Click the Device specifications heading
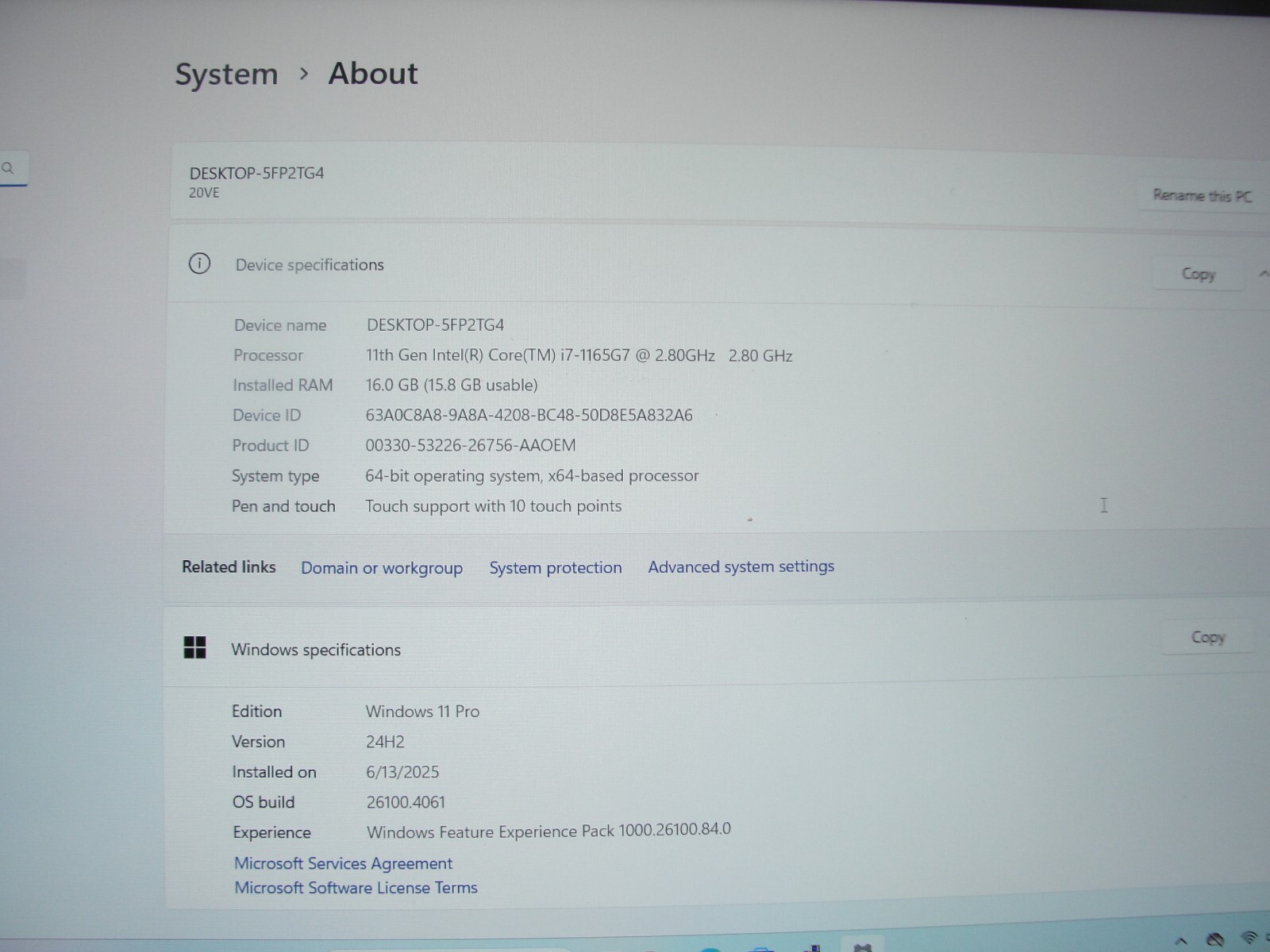1270x952 pixels. pyautogui.click(x=310, y=265)
